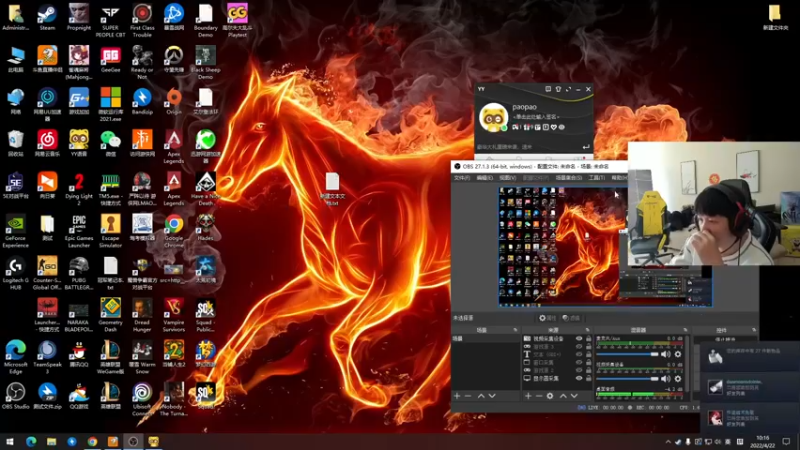
Task: Select the Escape Simulator desktop icon
Action: click(110, 231)
